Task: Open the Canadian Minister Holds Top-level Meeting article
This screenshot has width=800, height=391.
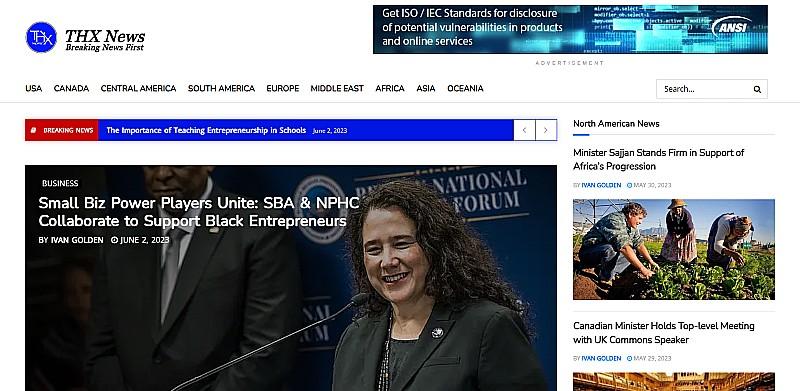Action: click(663, 333)
